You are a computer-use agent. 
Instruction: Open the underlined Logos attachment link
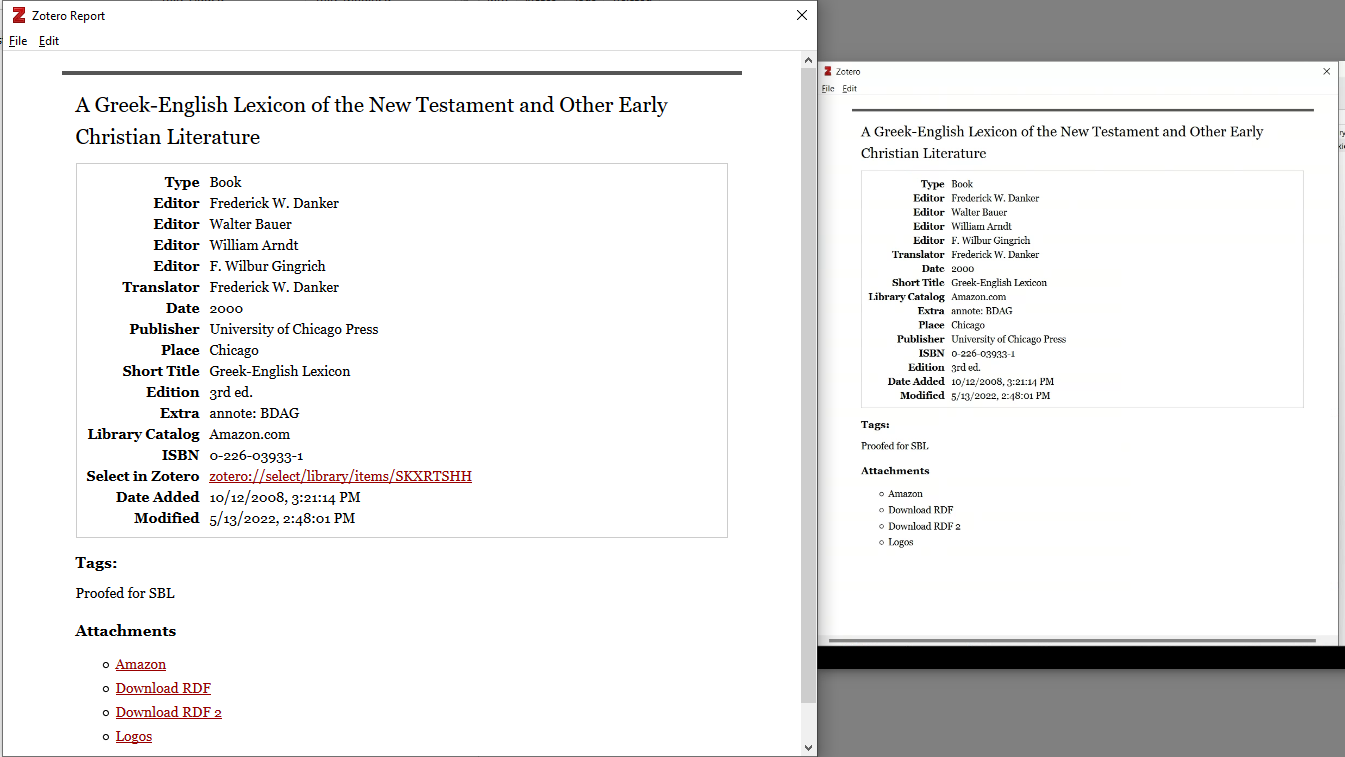click(x=133, y=736)
